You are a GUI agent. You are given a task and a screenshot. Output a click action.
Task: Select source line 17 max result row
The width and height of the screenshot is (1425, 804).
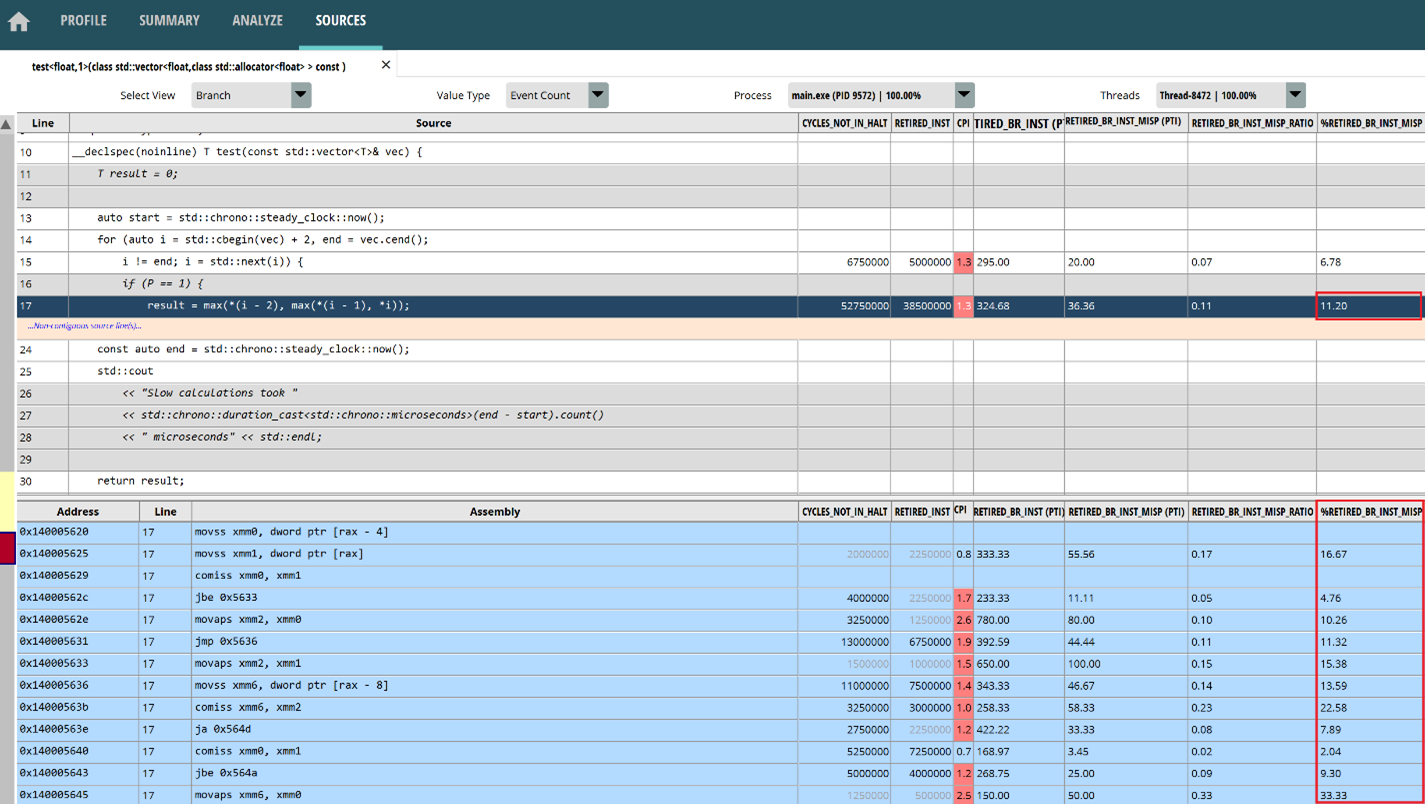click(278, 306)
